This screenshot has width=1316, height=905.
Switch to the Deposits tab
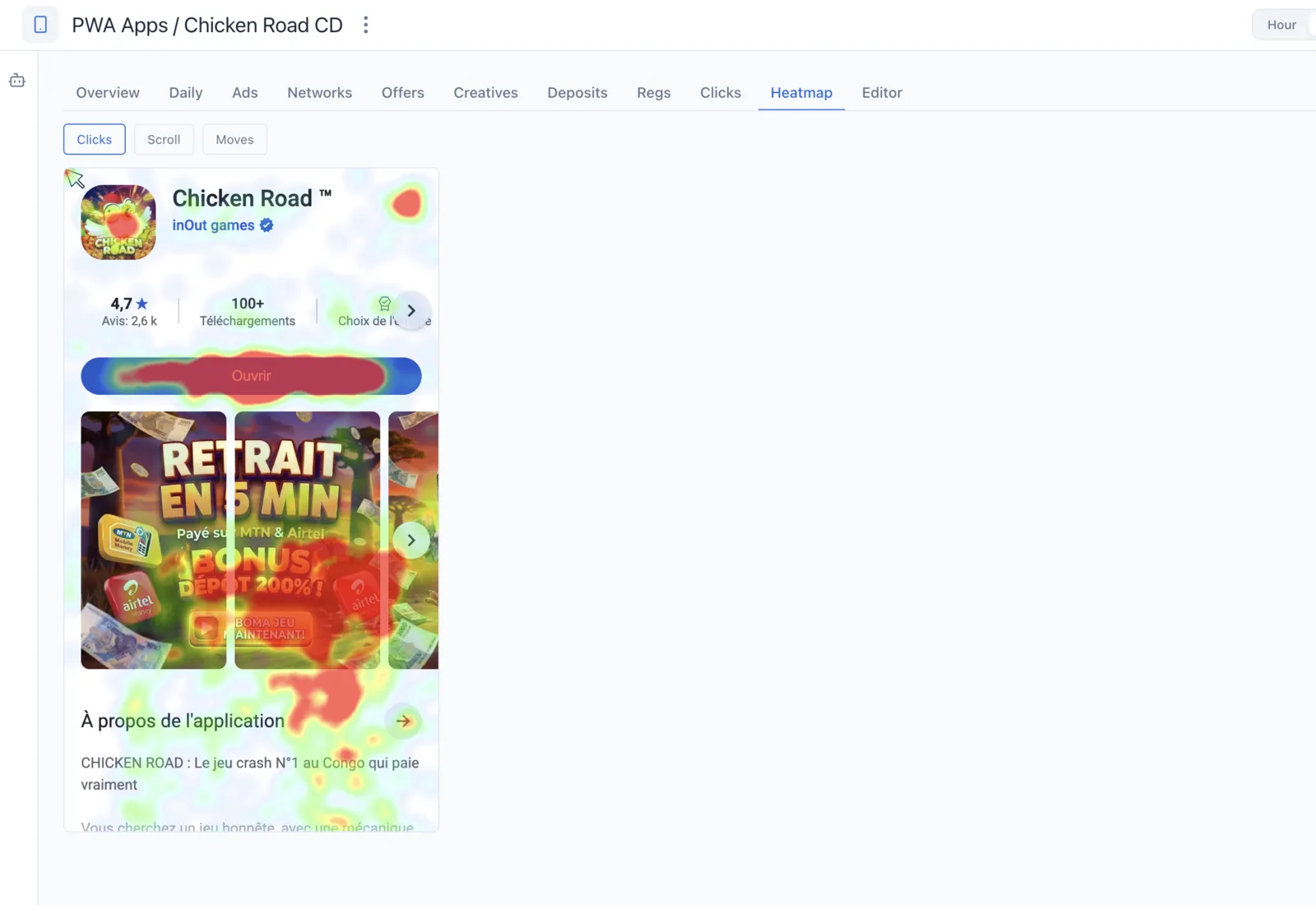click(577, 93)
